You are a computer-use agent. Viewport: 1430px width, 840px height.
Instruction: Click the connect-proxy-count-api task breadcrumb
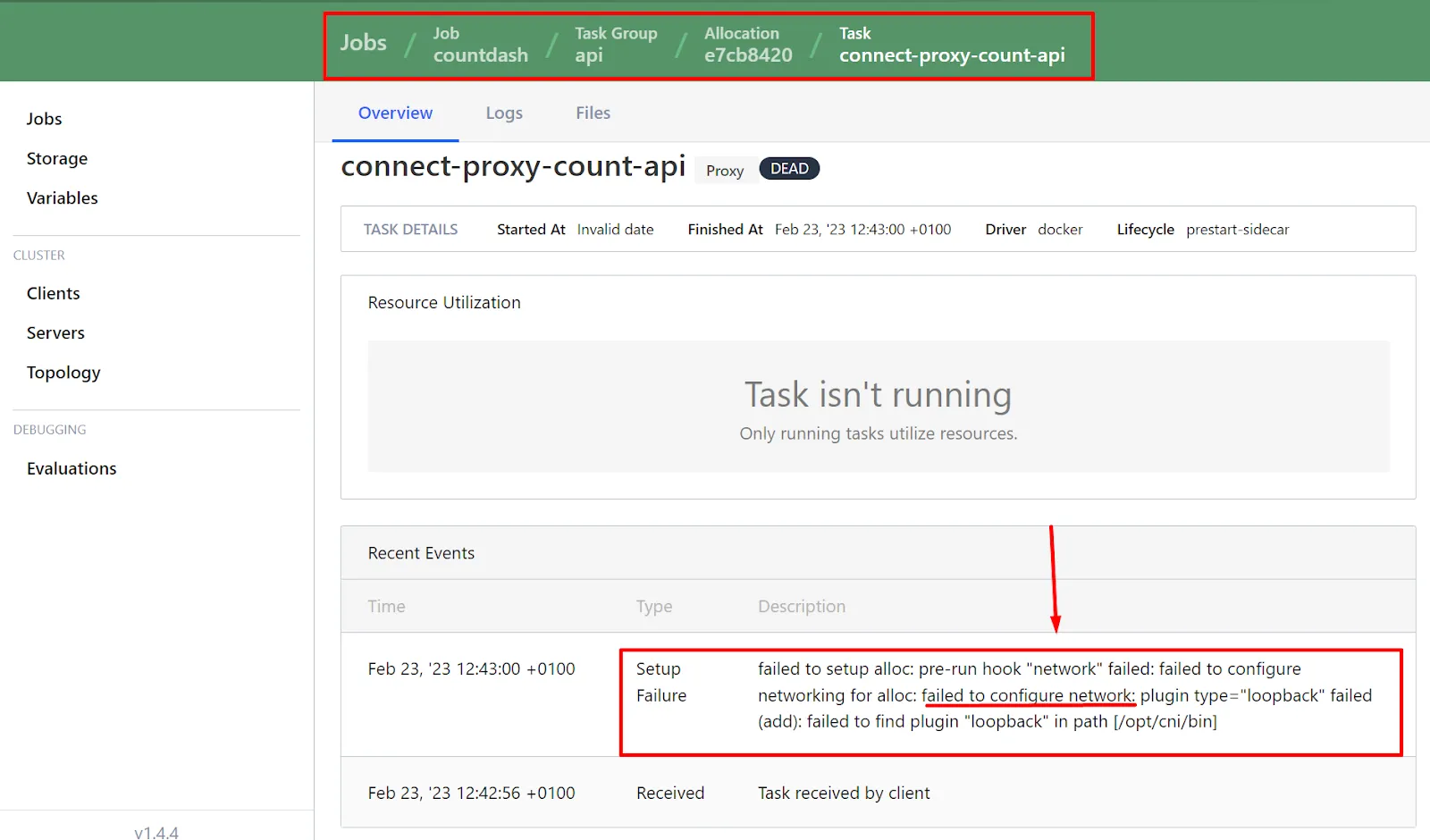(x=951, y=45)
